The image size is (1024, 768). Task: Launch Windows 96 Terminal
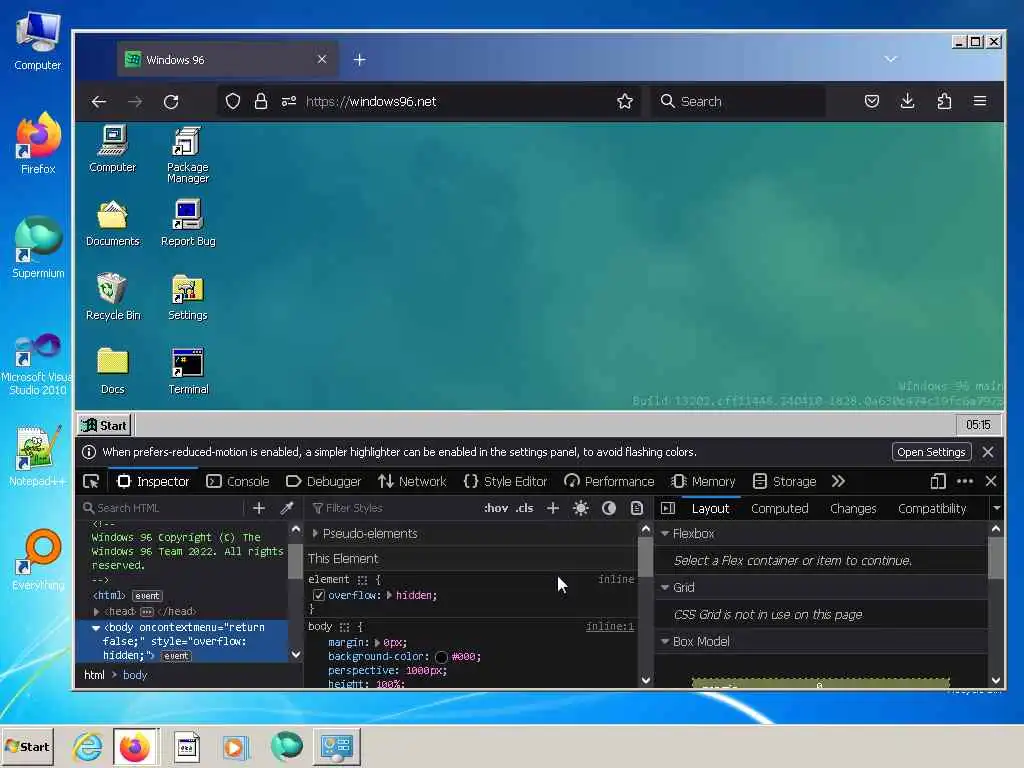pyautogui.click(x=188, y=371)
